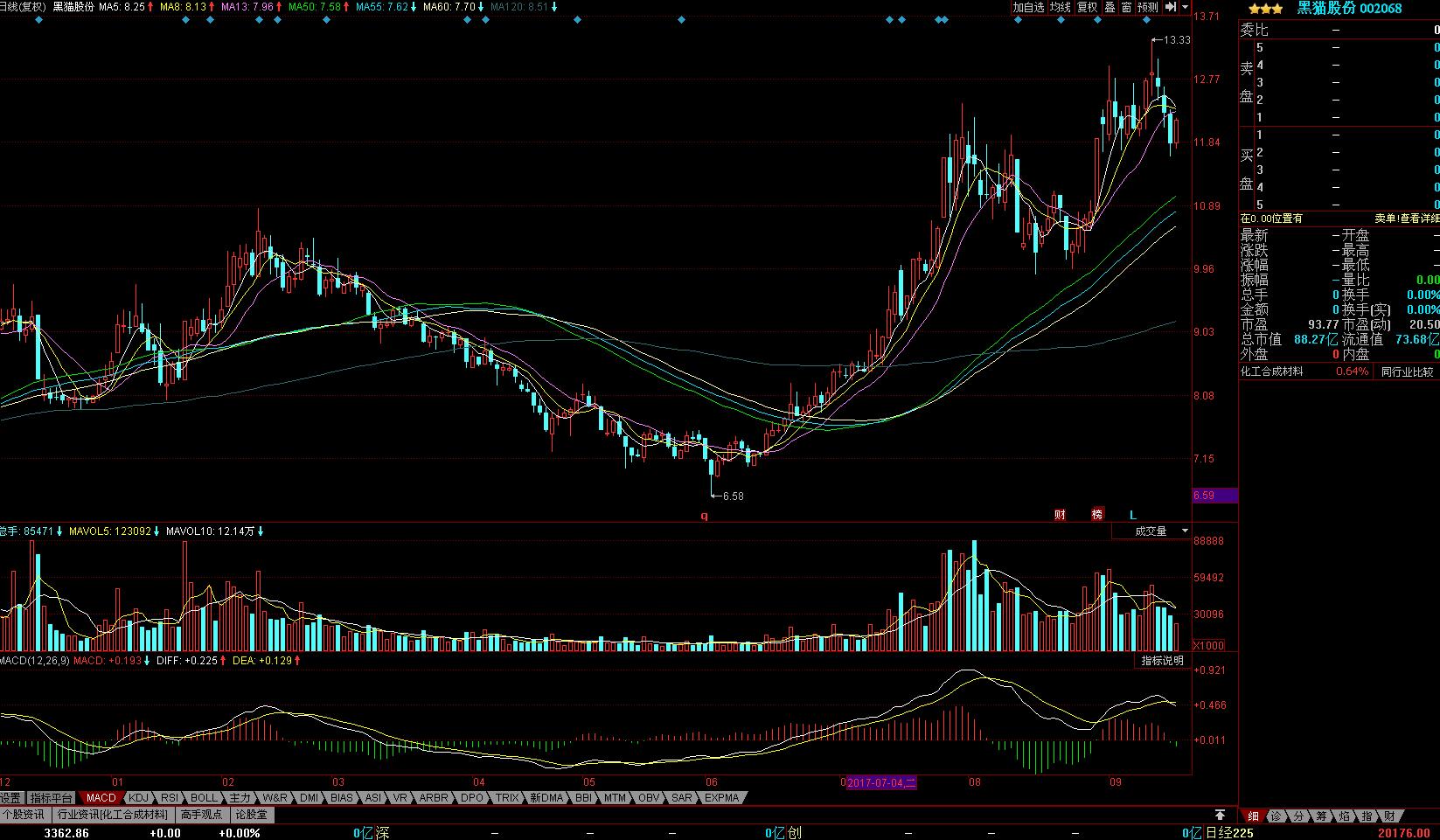Click the 叠 overlay icon in chart toolbar

click(x=1110, y=7)
